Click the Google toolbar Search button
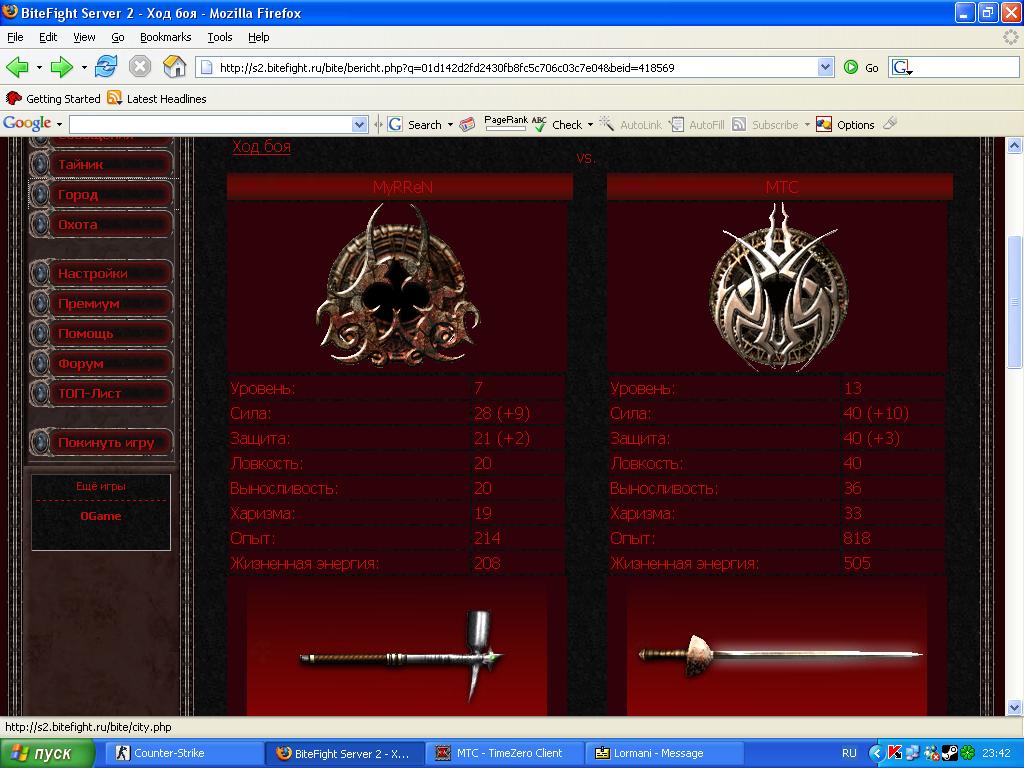Viewport: 1024px width, 768px height. pos(415,125)
